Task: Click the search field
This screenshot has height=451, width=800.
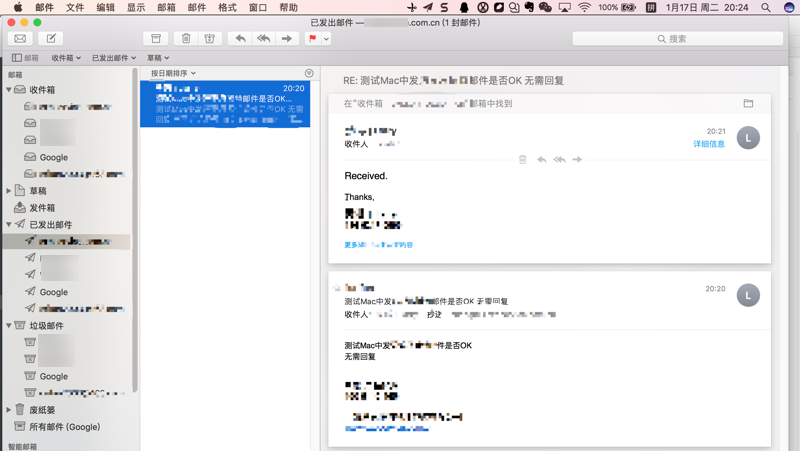Action: 678,39
